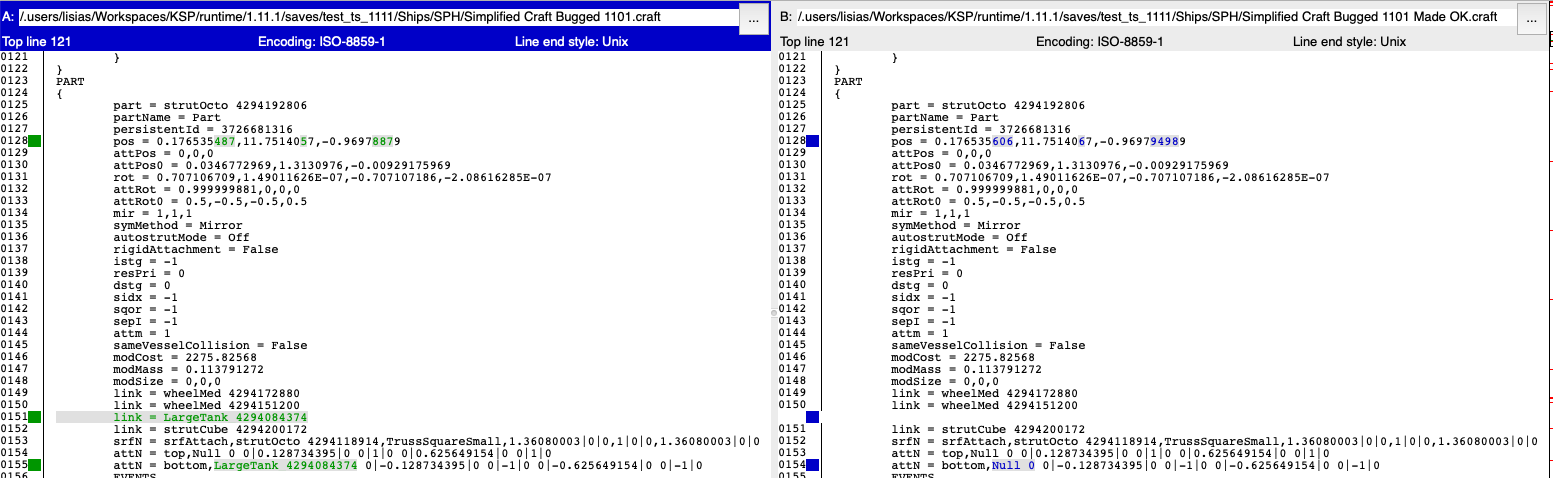1553x478 pixels.
Task: Click 'Encoding: ISO-8859-1' label in pane A
Action: [x=320, y=42]
